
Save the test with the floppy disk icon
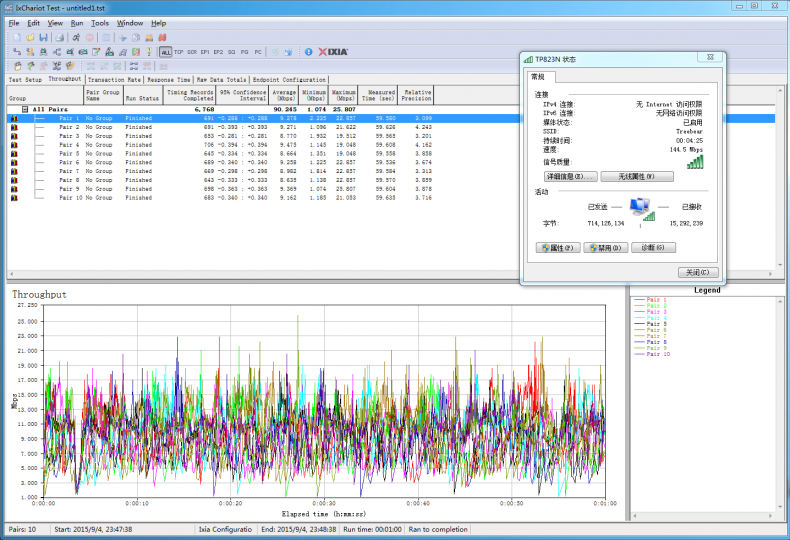click(43, 37)
